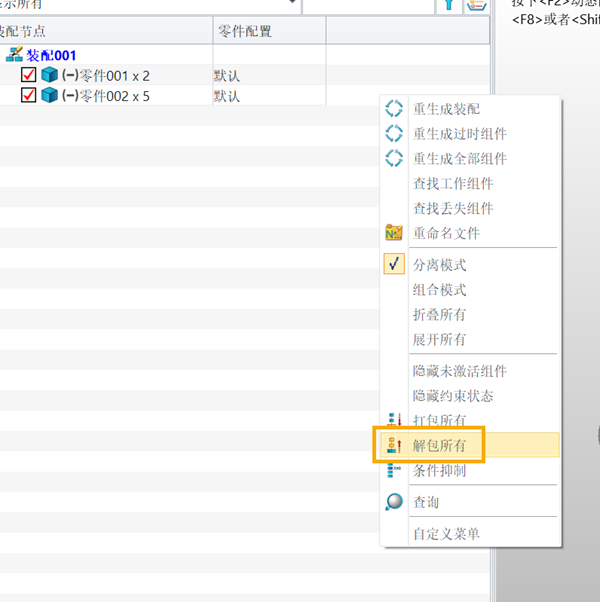The width and height of the screenshot is (600, 602).
Task: Choose 重生成装配 from the context menu
Action: [446, 109]
